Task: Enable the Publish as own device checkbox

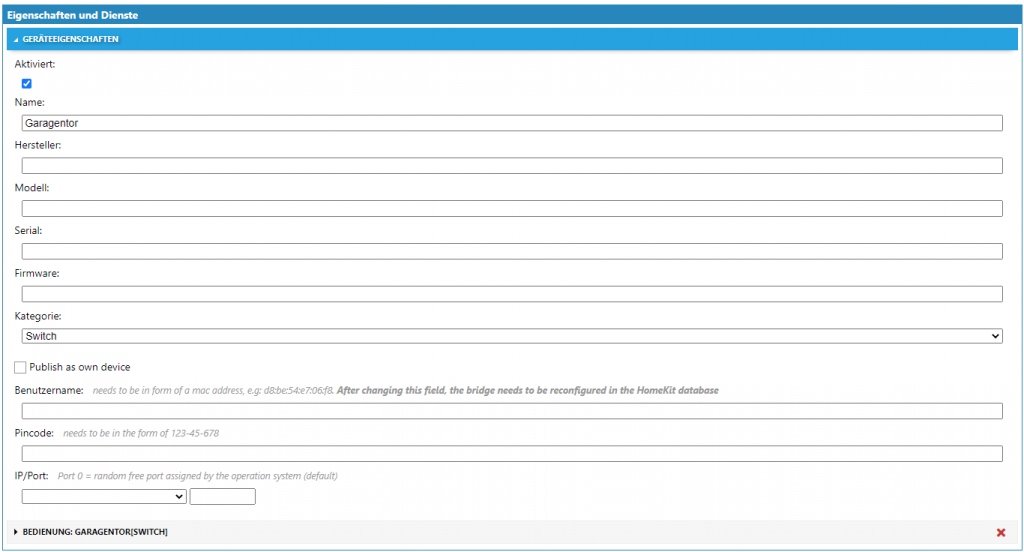Action: [21, 368]
